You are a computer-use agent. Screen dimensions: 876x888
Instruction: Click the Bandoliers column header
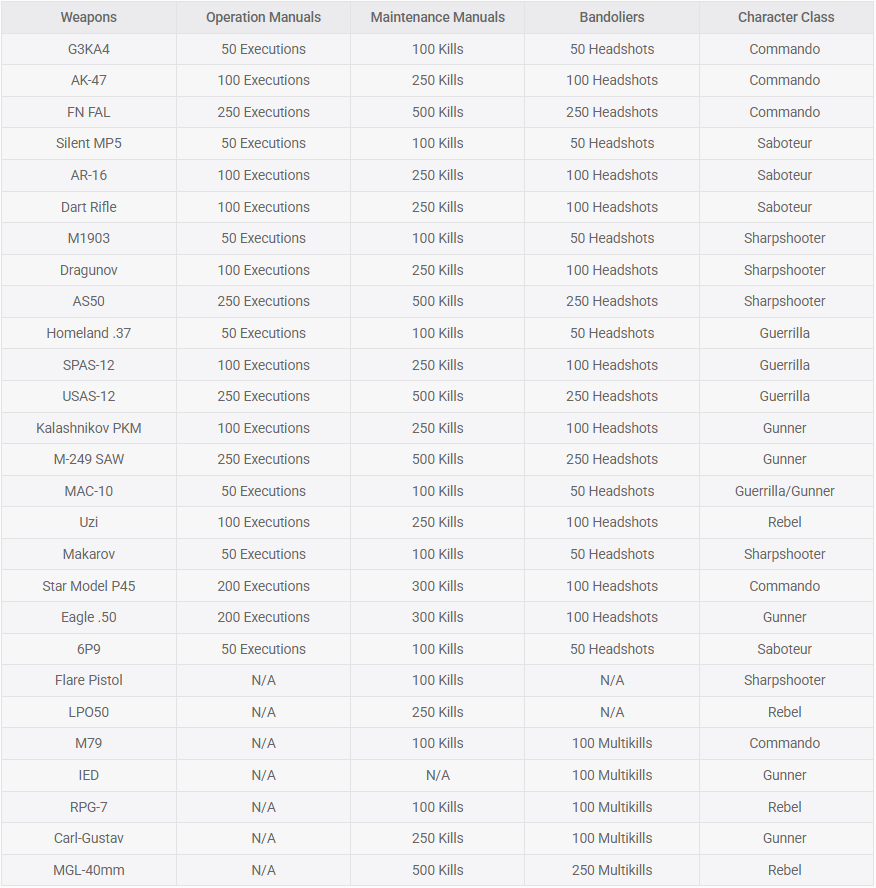pyautogui.click(x=612, y=17)
